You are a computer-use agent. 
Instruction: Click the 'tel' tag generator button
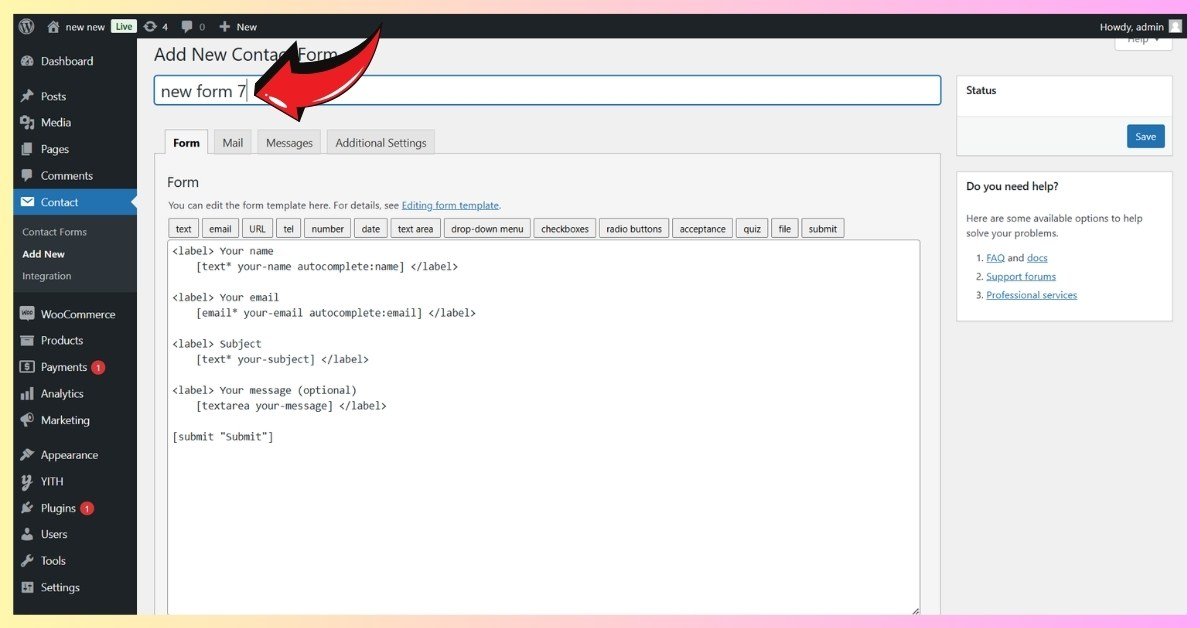288,229
